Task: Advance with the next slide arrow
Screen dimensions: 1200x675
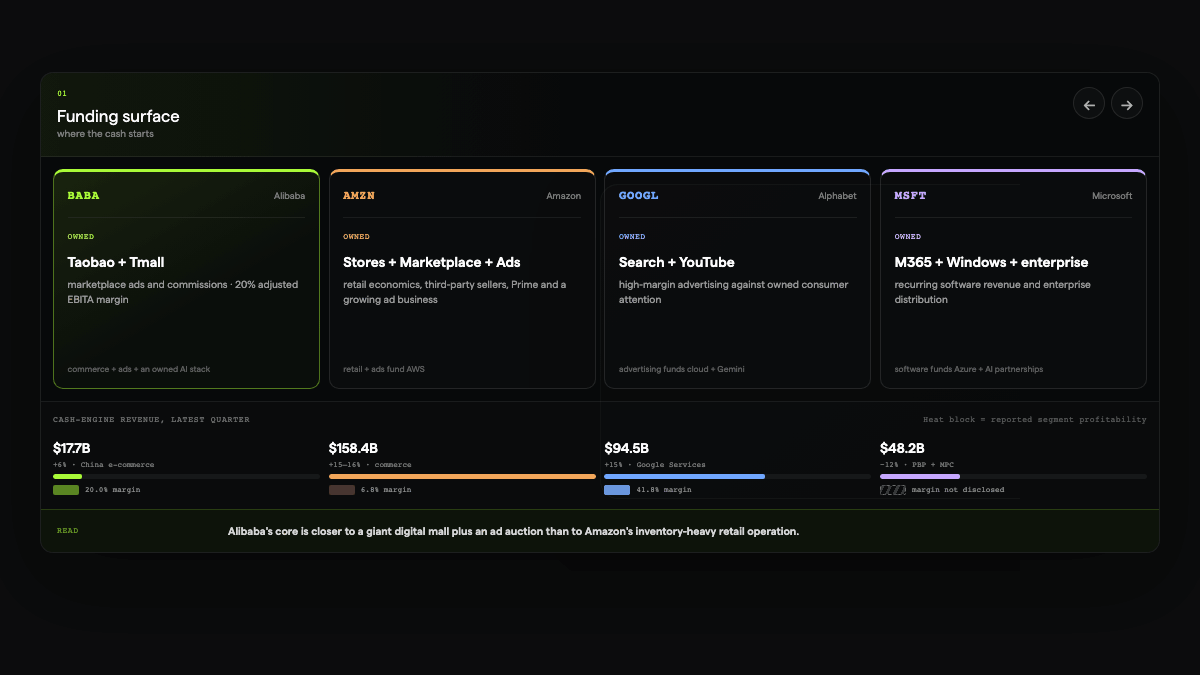Action: [x=1127, y=104]
